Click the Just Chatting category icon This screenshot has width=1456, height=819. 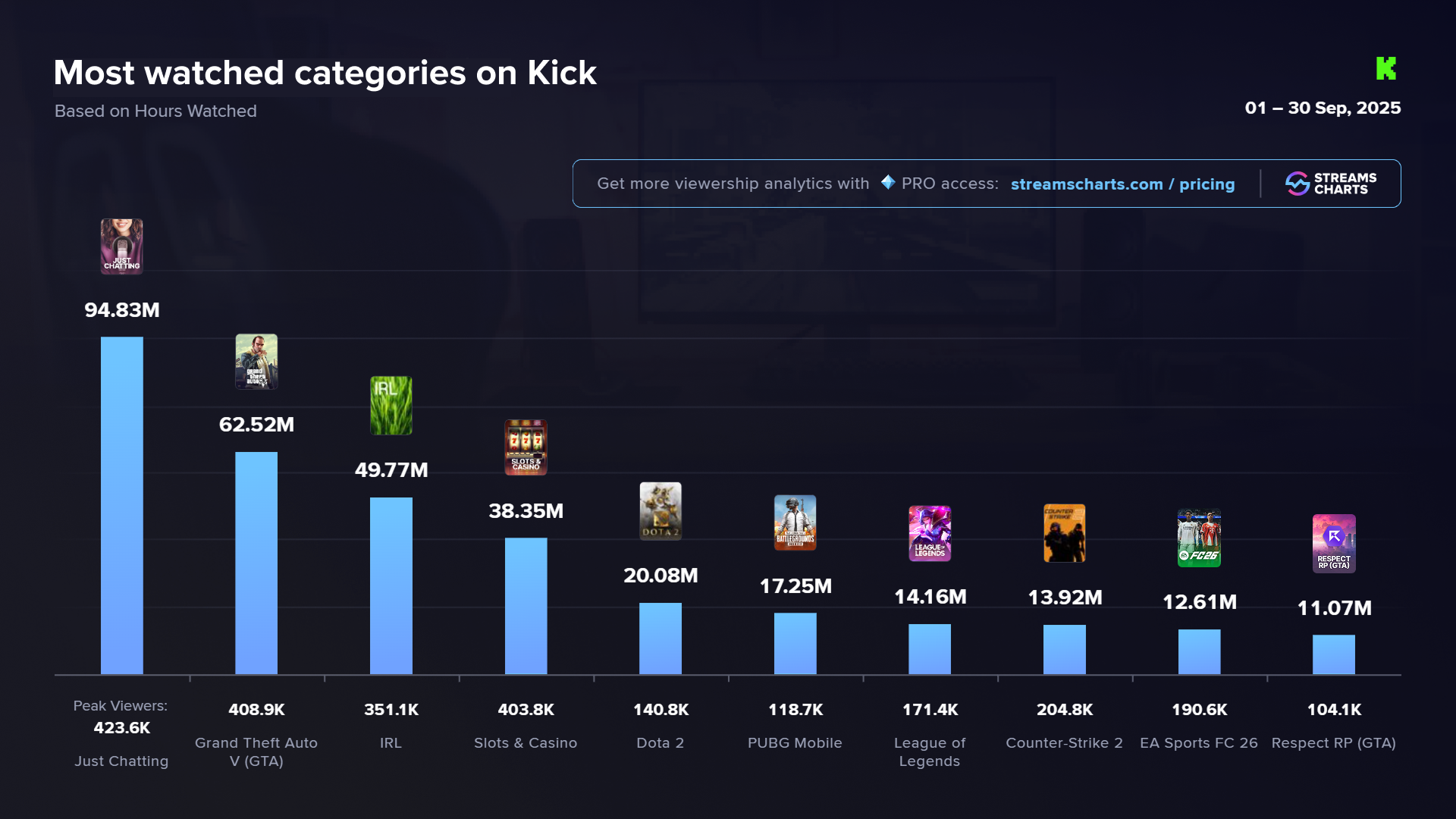[122, 246]
